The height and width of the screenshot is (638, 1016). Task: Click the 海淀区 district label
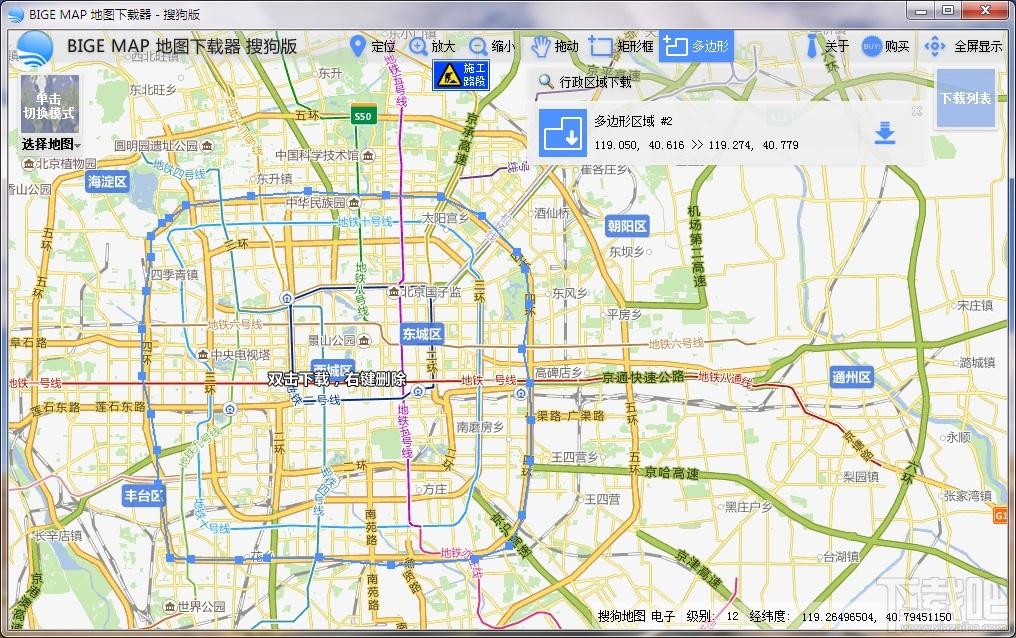click(108, 181)
